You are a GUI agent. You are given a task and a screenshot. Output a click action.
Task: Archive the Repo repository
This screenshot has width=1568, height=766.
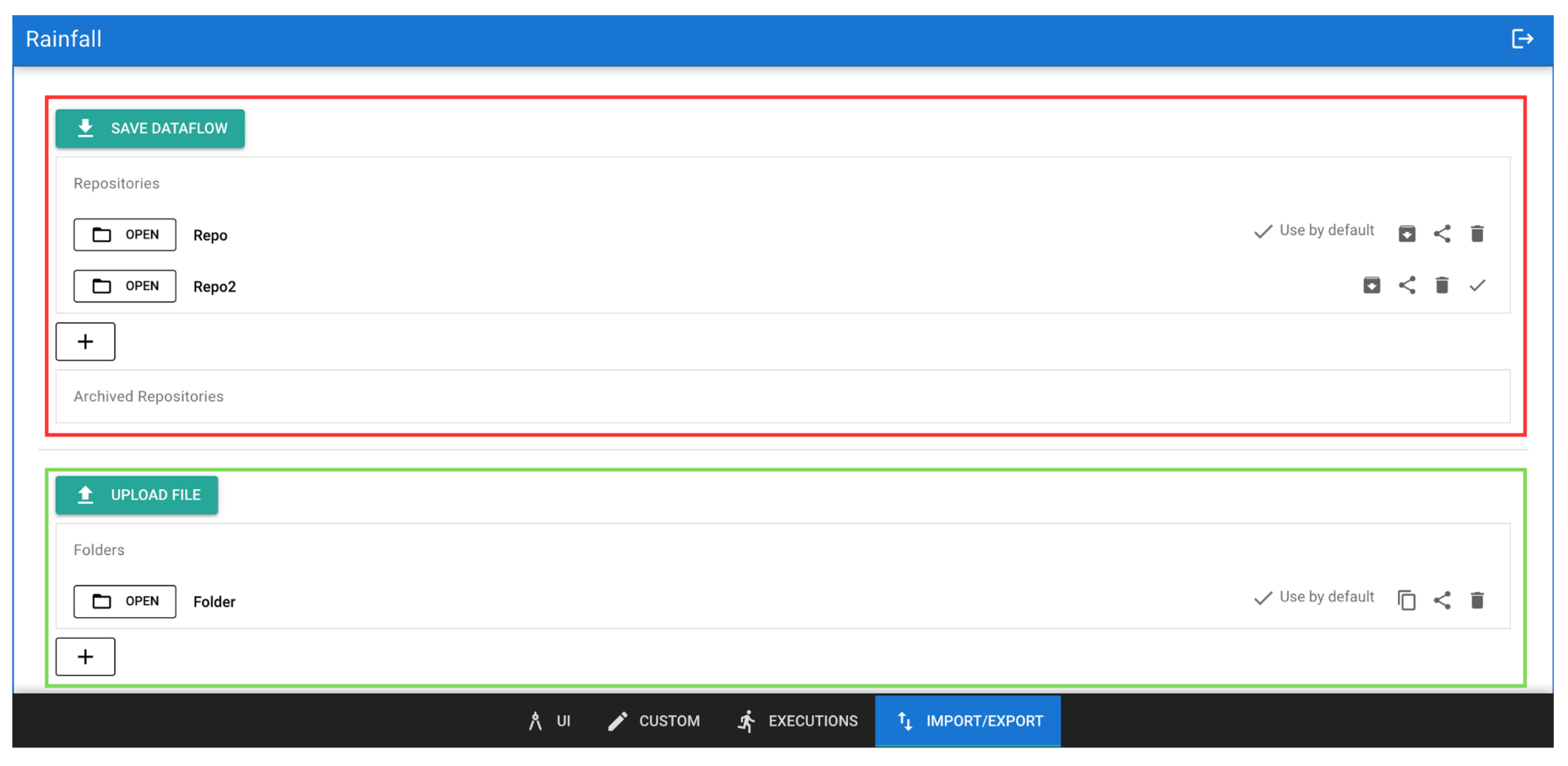pos(1406,234)
